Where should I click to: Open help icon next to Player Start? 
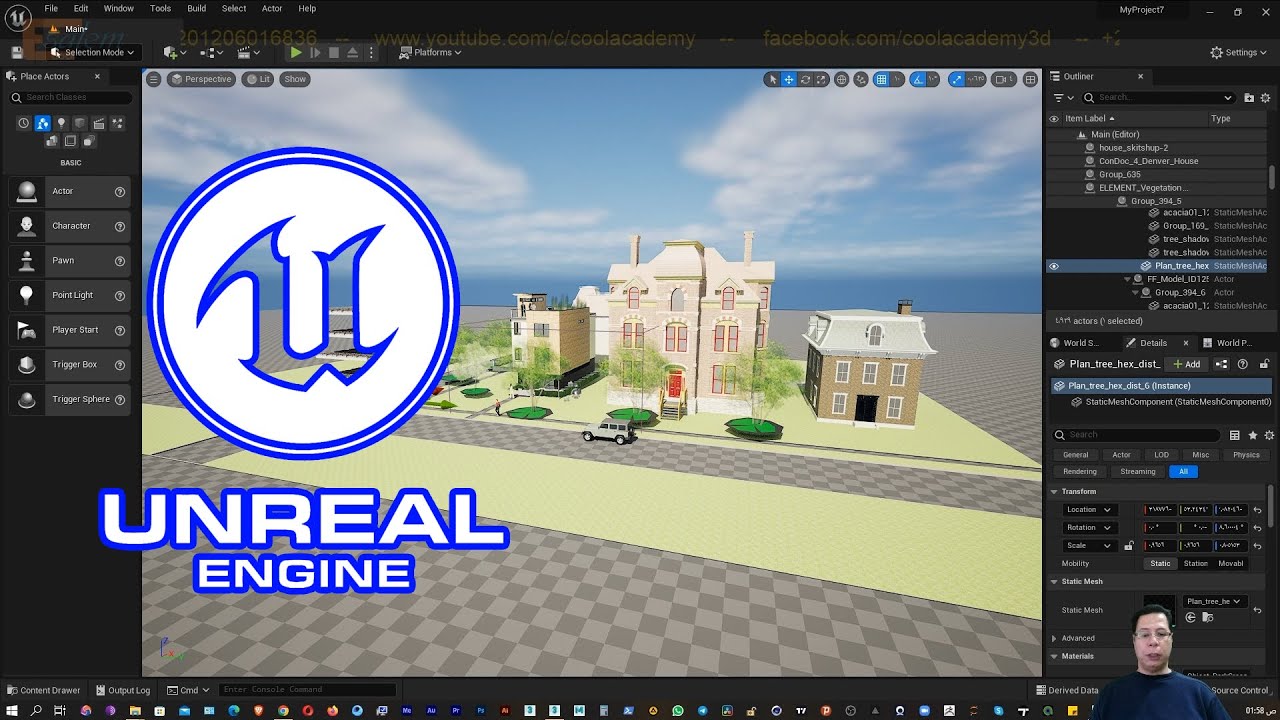pos(120,330)
